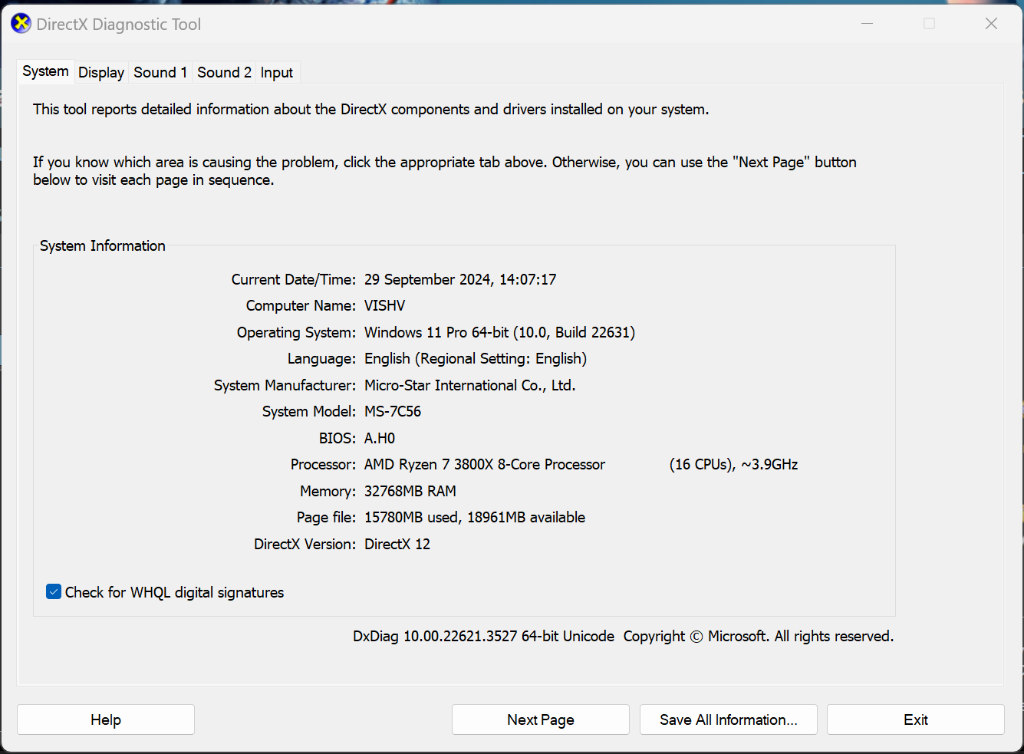Go to the Sound 2 tab
Viewport: 1024px width, 754px height.
tap(224, 72)
